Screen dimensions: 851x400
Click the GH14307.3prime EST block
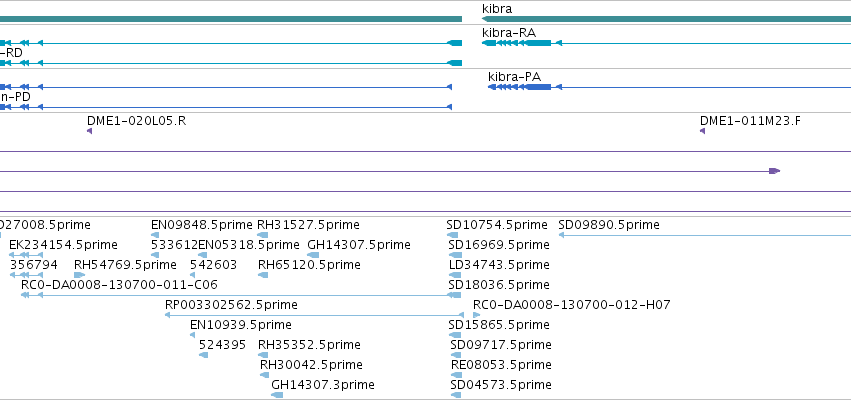[x=277, y=395]
